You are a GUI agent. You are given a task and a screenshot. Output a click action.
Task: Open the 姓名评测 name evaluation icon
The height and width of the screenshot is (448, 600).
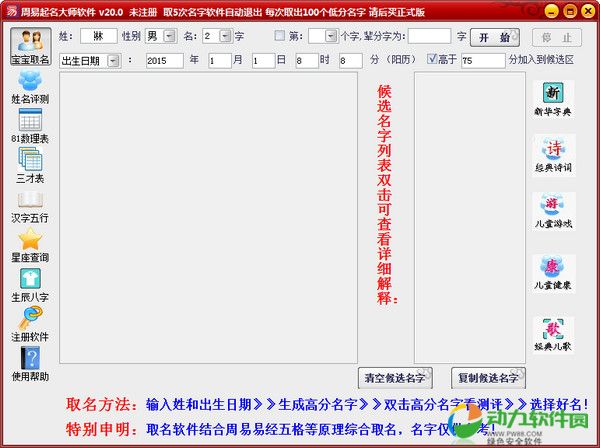click(30, 86)
